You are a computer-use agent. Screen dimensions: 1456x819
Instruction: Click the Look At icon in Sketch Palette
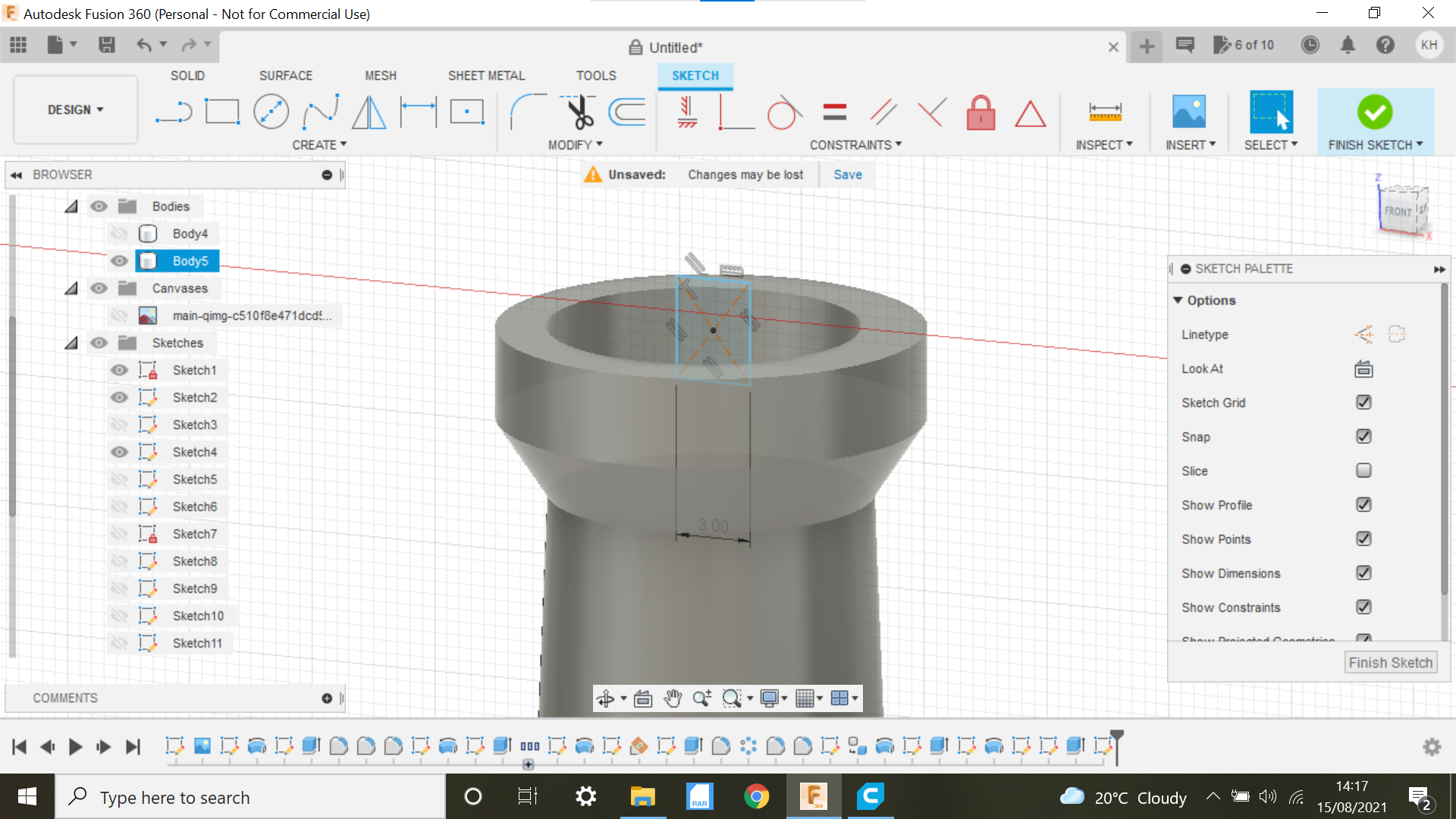(1363, 369)
